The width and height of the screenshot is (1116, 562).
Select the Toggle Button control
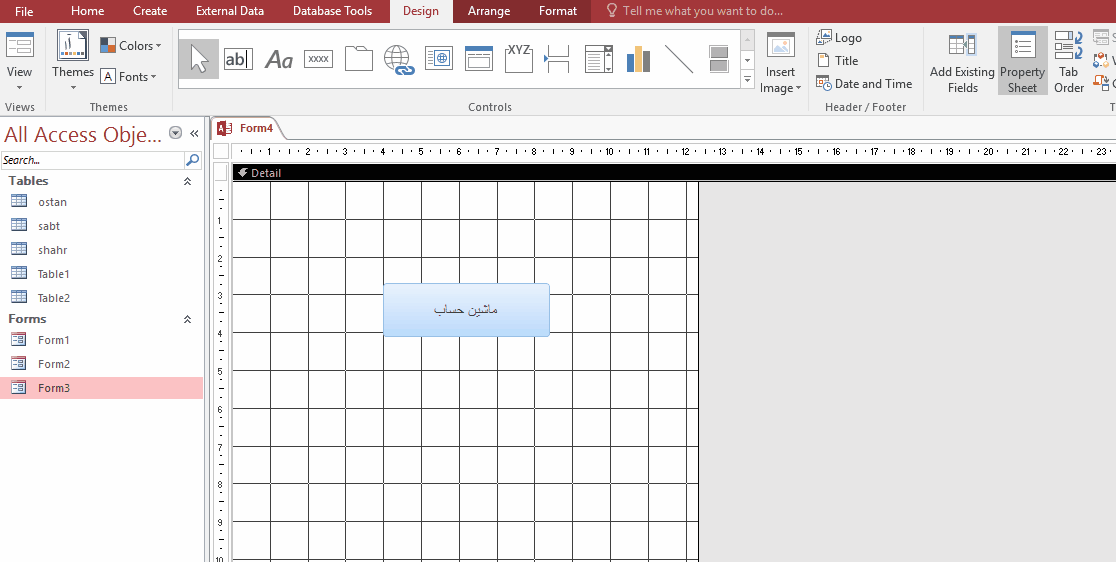click(719, 59)
